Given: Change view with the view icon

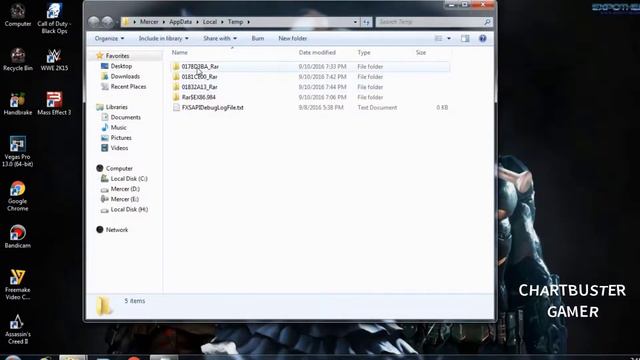Looking at the screenshot, I should tap(438, 38).
